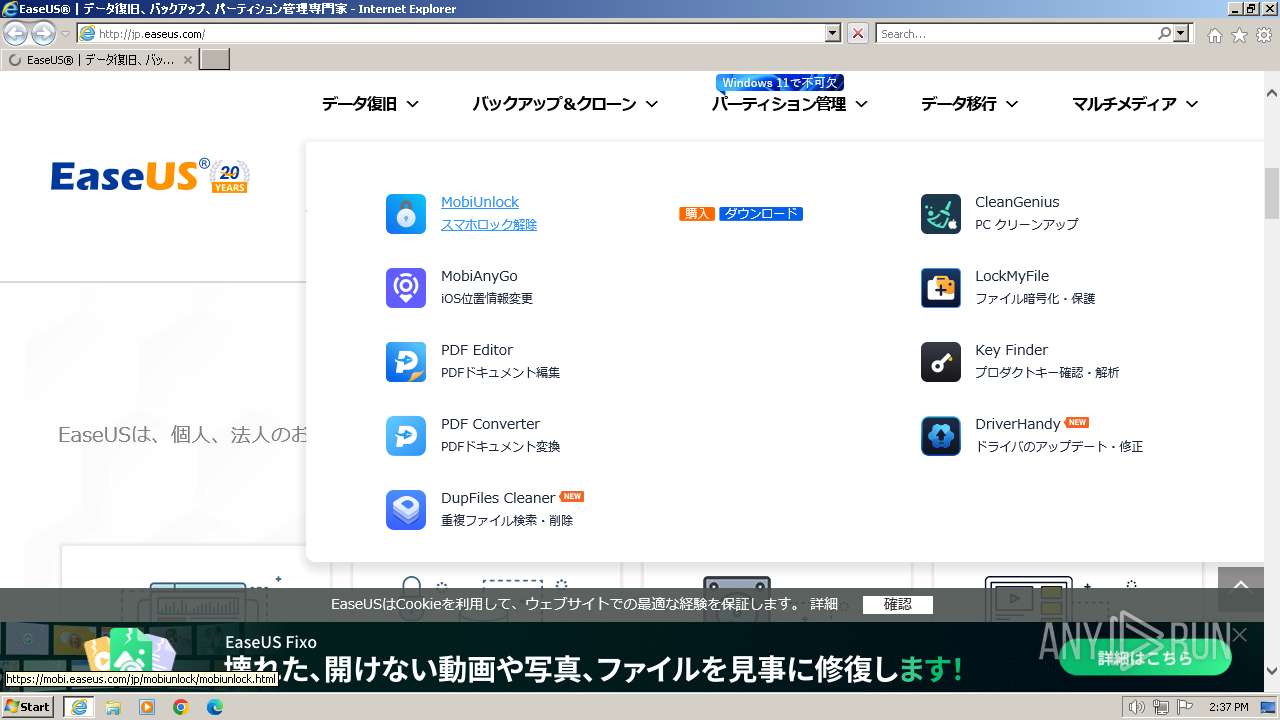Click the IE Search input box
The height and width of the screenshot is (720, 1280).
click(1016, 33)
